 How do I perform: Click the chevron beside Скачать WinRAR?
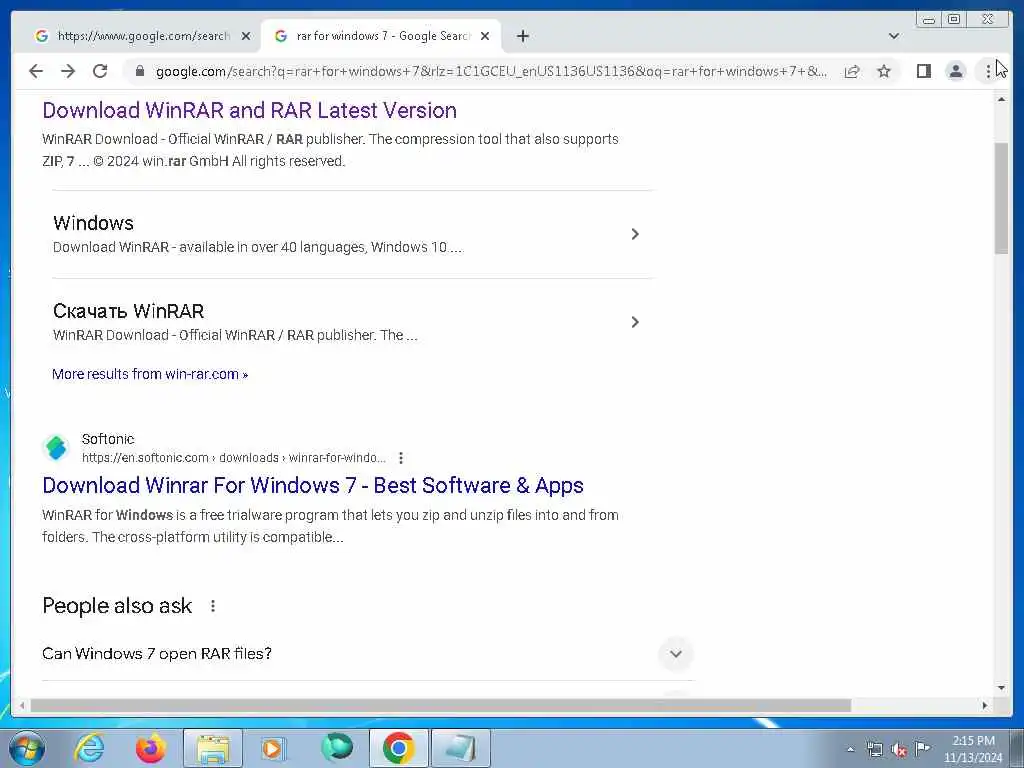click(x=635, y=322)
